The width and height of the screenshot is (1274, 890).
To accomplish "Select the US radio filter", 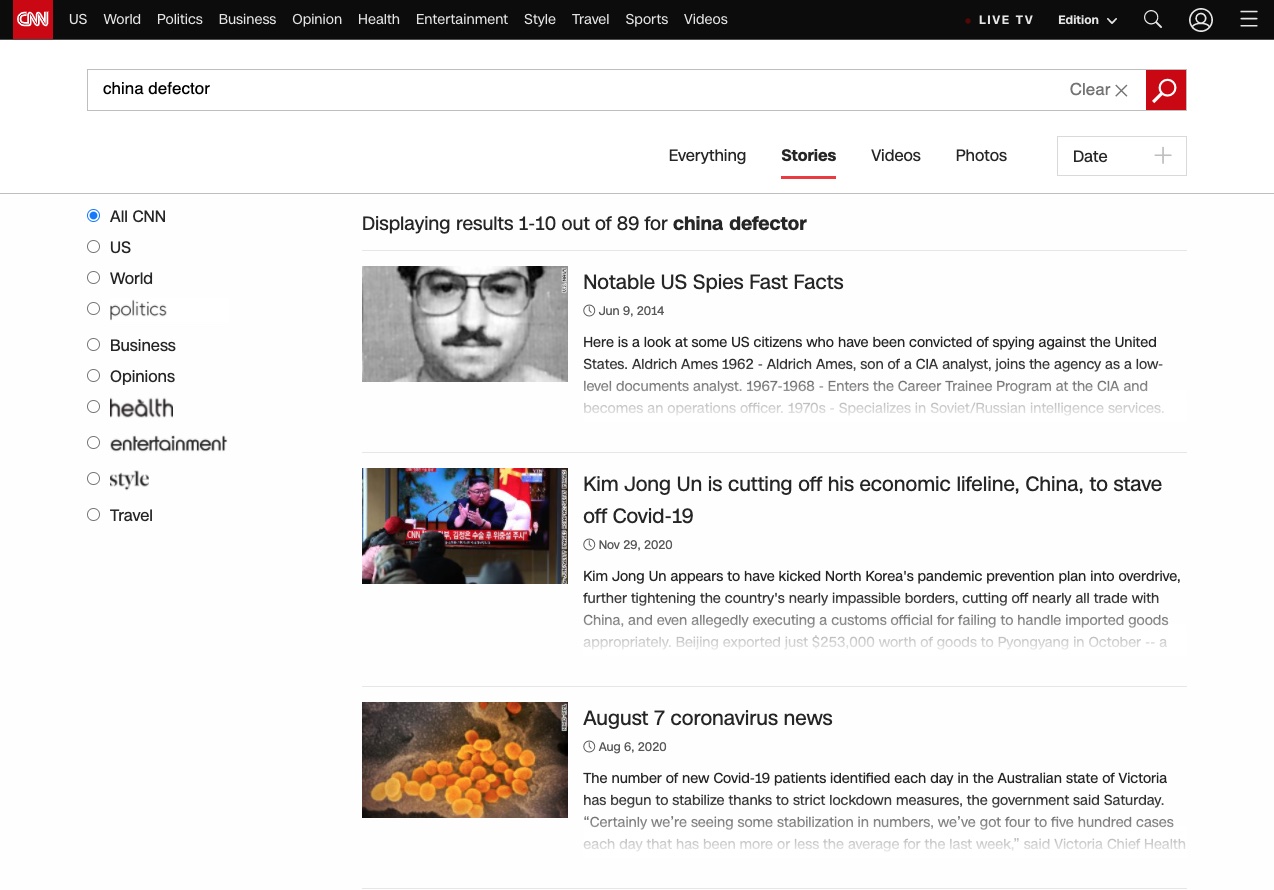I will tap(94, 247).
